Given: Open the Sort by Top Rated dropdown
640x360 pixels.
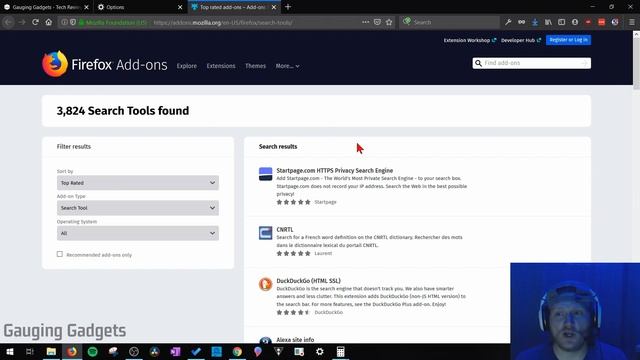Looking at the screenshot, I should click(138, 183).
